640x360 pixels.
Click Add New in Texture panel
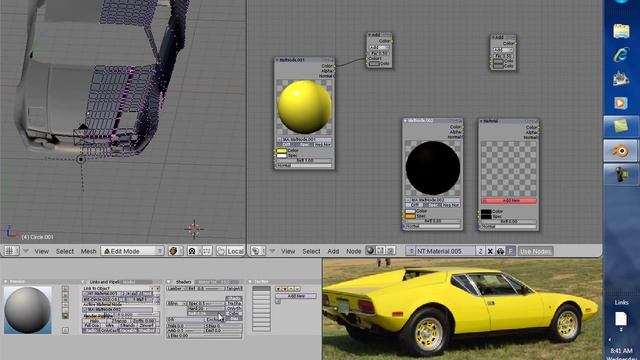(296, 296)
